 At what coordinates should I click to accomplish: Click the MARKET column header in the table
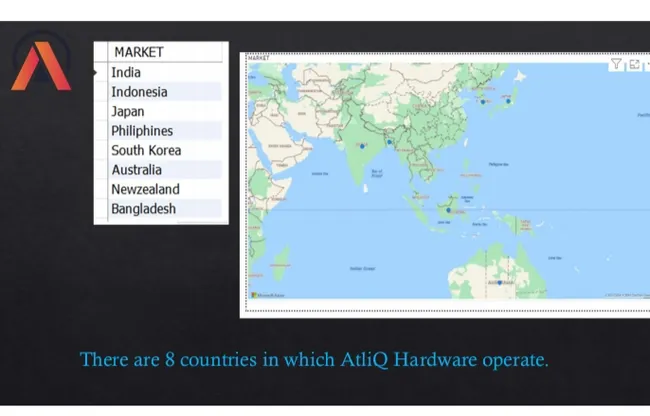coord(165,52)
